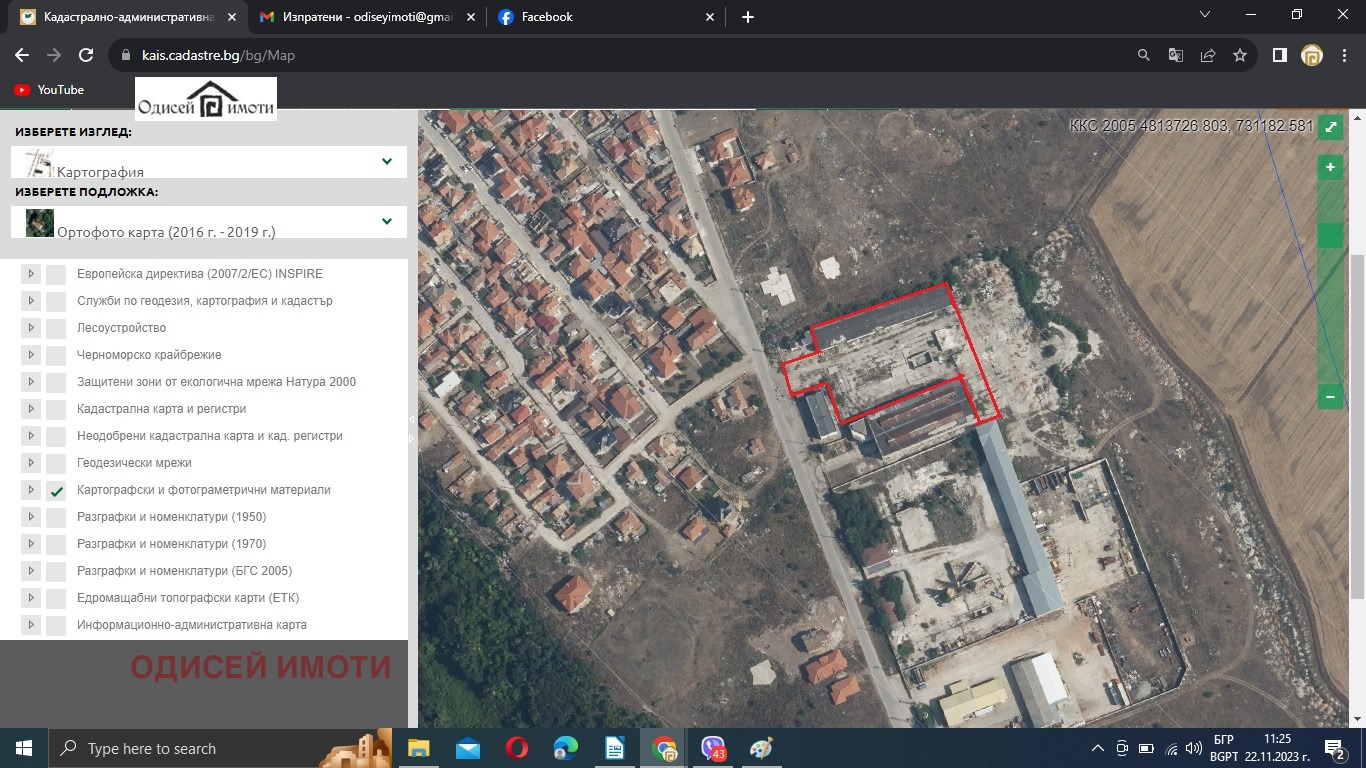Click the Windows taskbar search box
Image resolution: width=1366 pixels, height=768 pixels.
coord(190,748)
